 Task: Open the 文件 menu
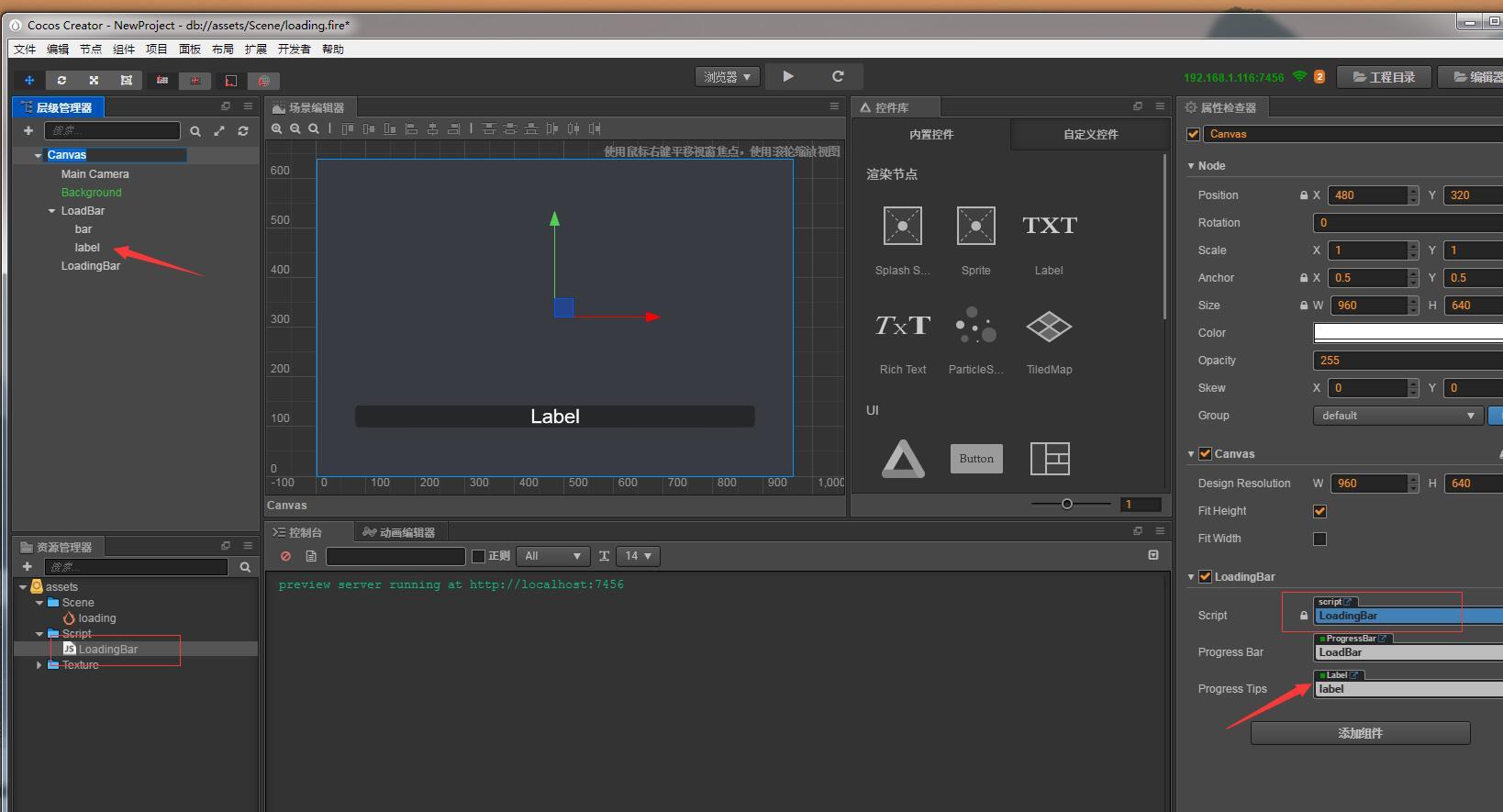(25, 50)
